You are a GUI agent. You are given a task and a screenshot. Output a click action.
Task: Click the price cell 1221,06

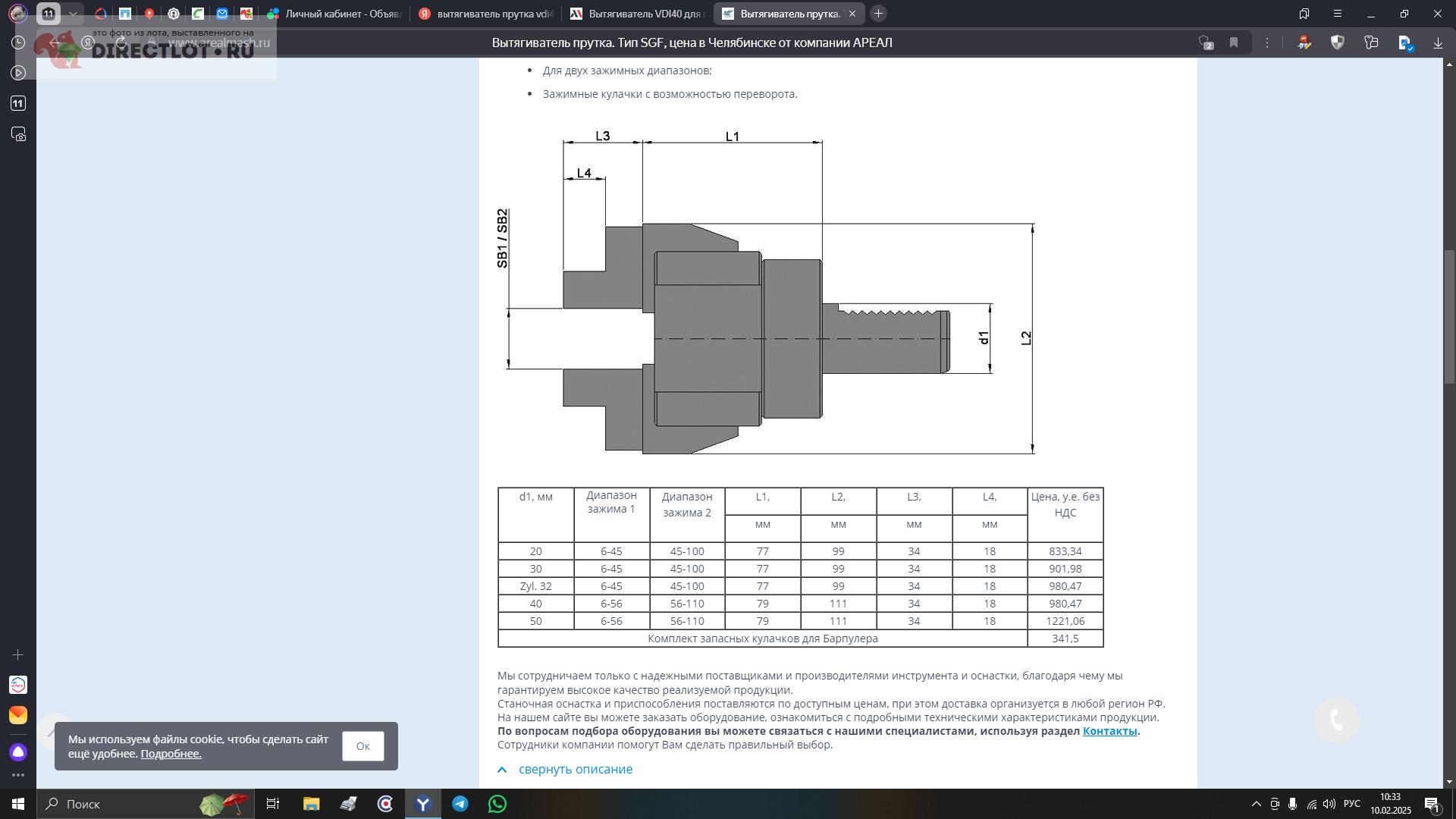[1065, 621]
